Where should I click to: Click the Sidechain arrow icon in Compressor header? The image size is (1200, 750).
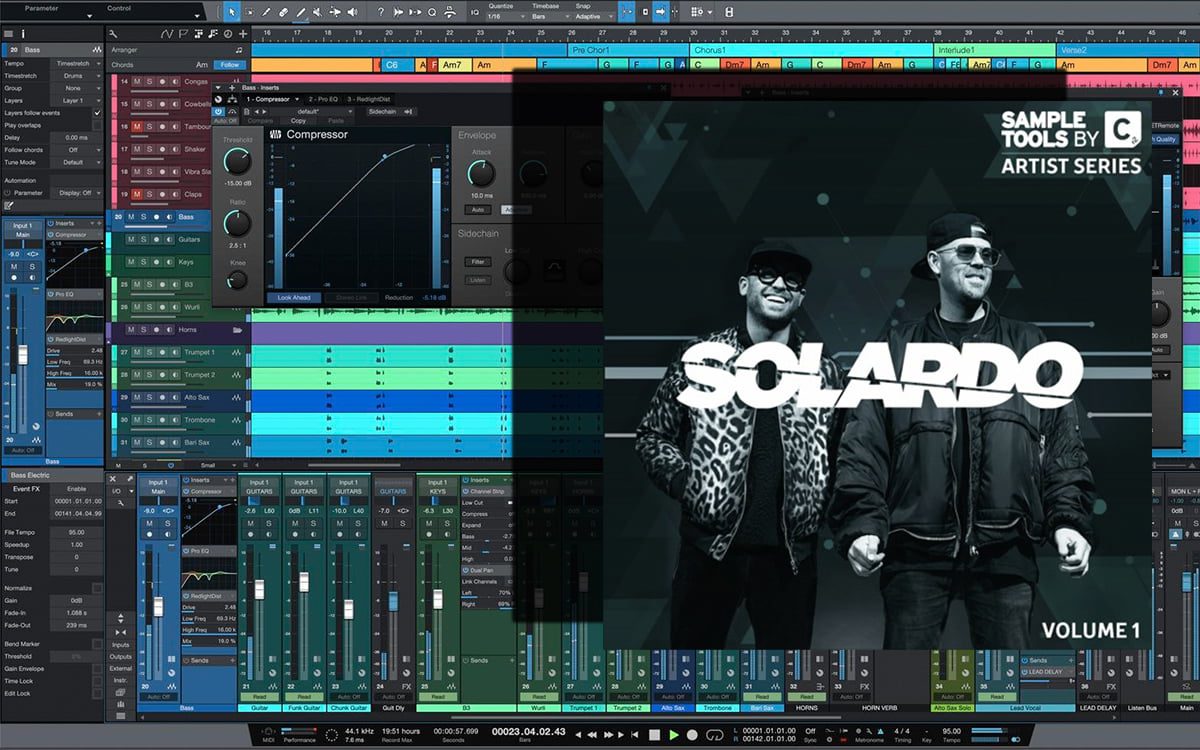(409, 111)
